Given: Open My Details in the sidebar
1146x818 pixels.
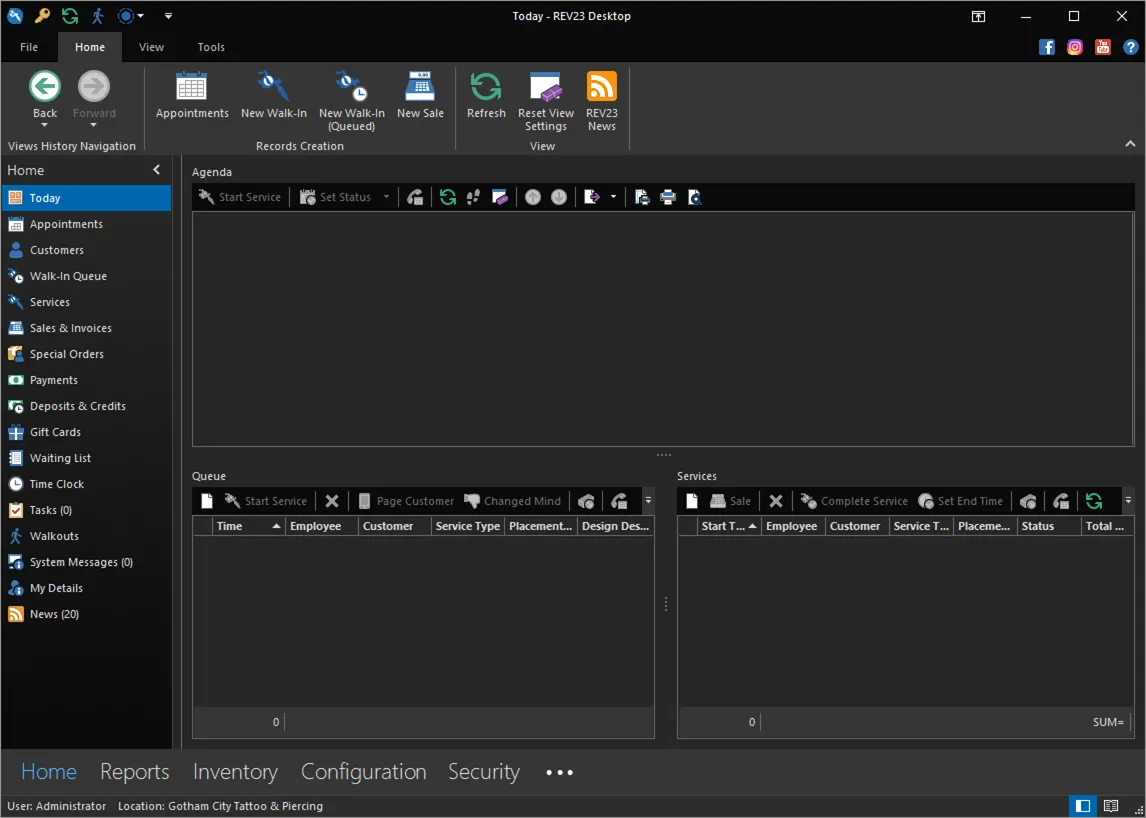Looking at the screenshot, I should click(x=86, y=588).
